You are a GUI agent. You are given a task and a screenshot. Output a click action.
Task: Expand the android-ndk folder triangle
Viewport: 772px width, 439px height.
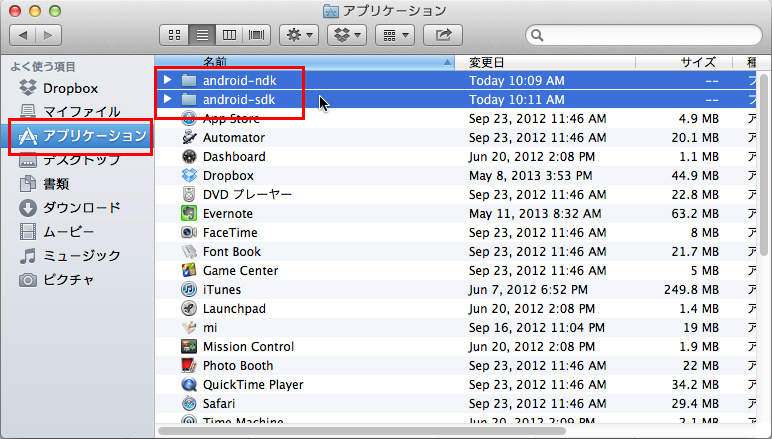click(x=167, y=80)
